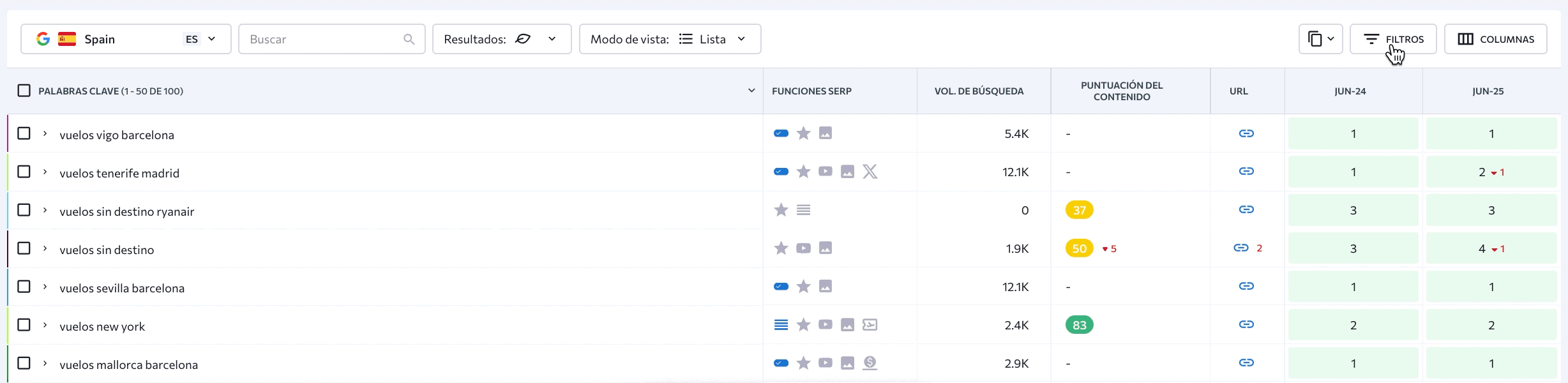Click the video SERP icon for vuelos sin destino
This screenshot has height=383, width=1568.
click(x=803, y=248)
